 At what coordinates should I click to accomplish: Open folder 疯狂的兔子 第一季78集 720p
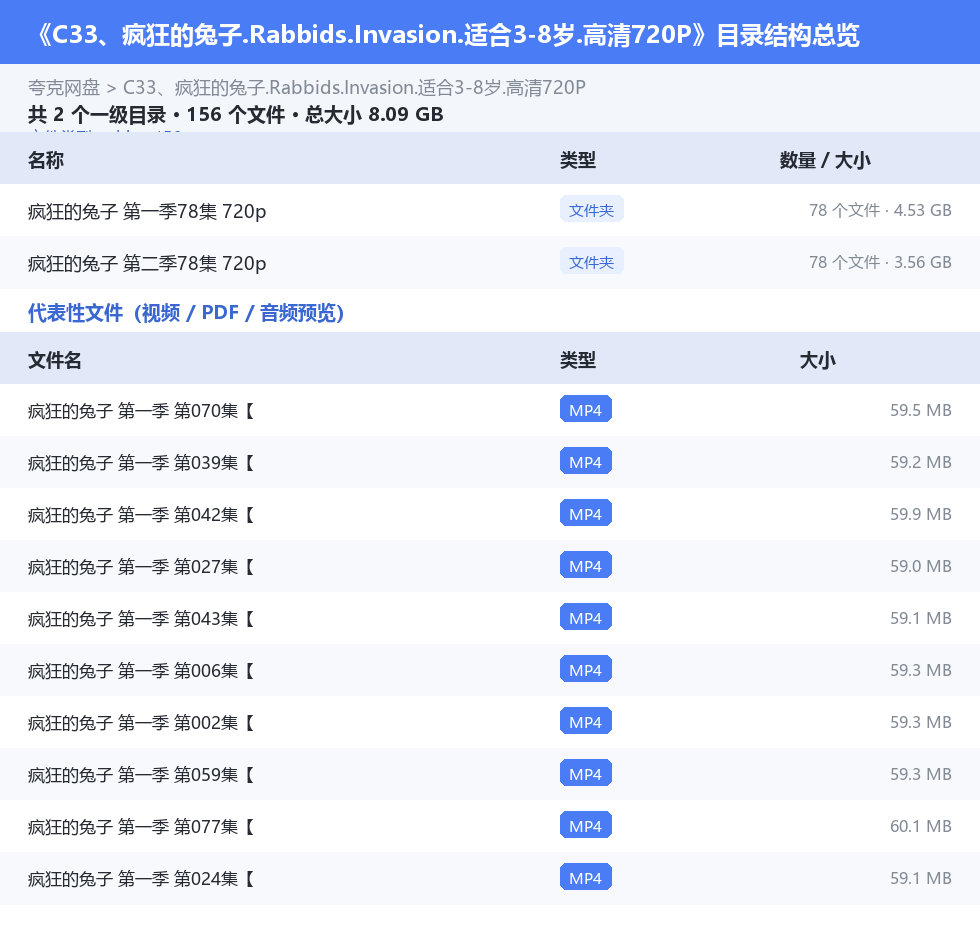[x=147, y=211]
